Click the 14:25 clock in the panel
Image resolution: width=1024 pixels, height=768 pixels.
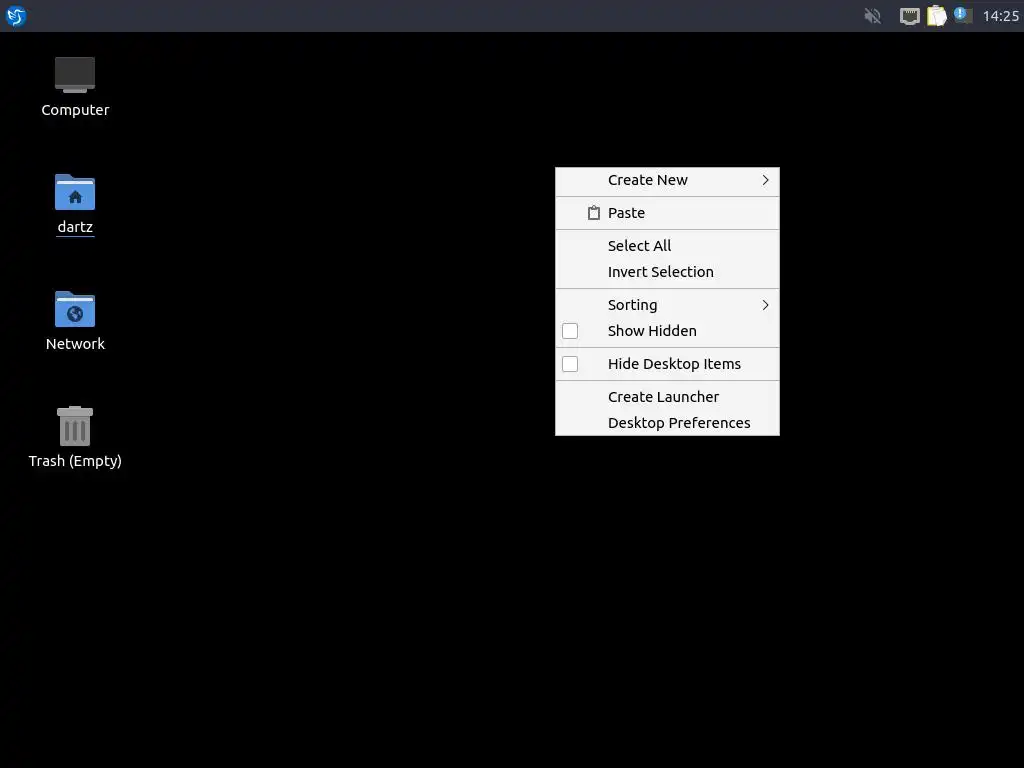tap(1000, 16)
